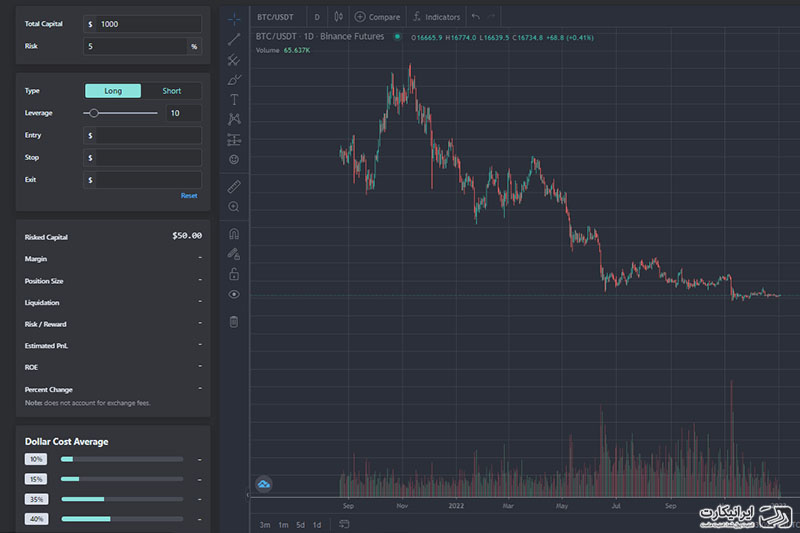
Task: Click the 35% DCA label
Action: tap(36, 499)
